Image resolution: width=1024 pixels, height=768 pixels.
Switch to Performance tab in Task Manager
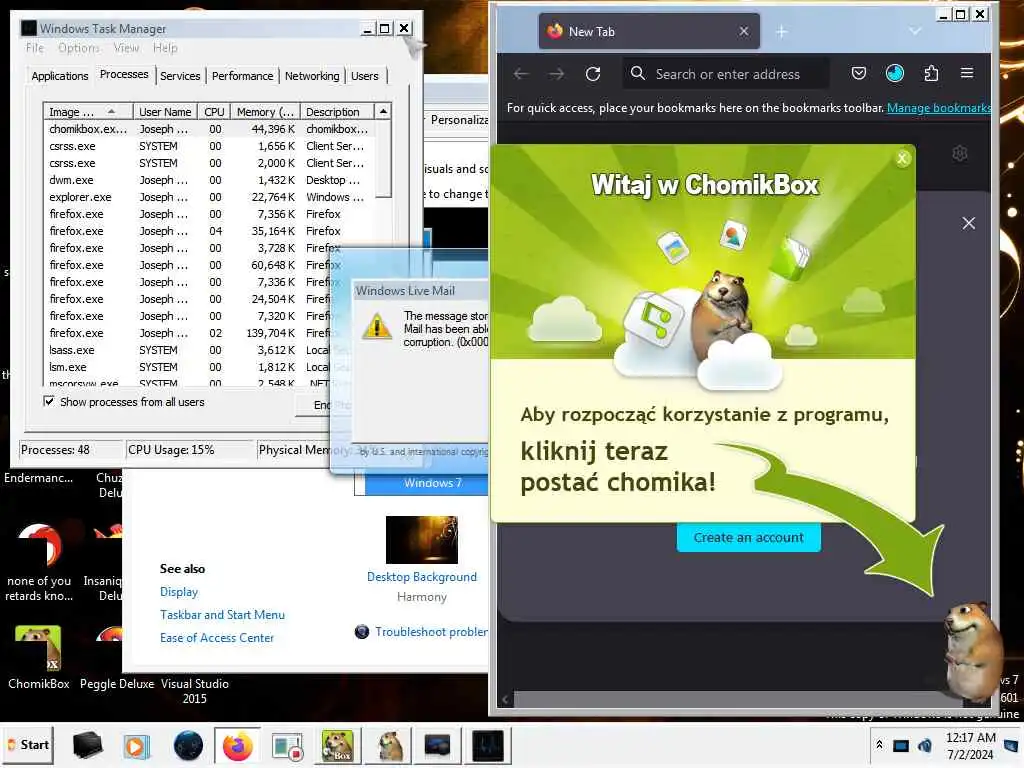[242, 76]
